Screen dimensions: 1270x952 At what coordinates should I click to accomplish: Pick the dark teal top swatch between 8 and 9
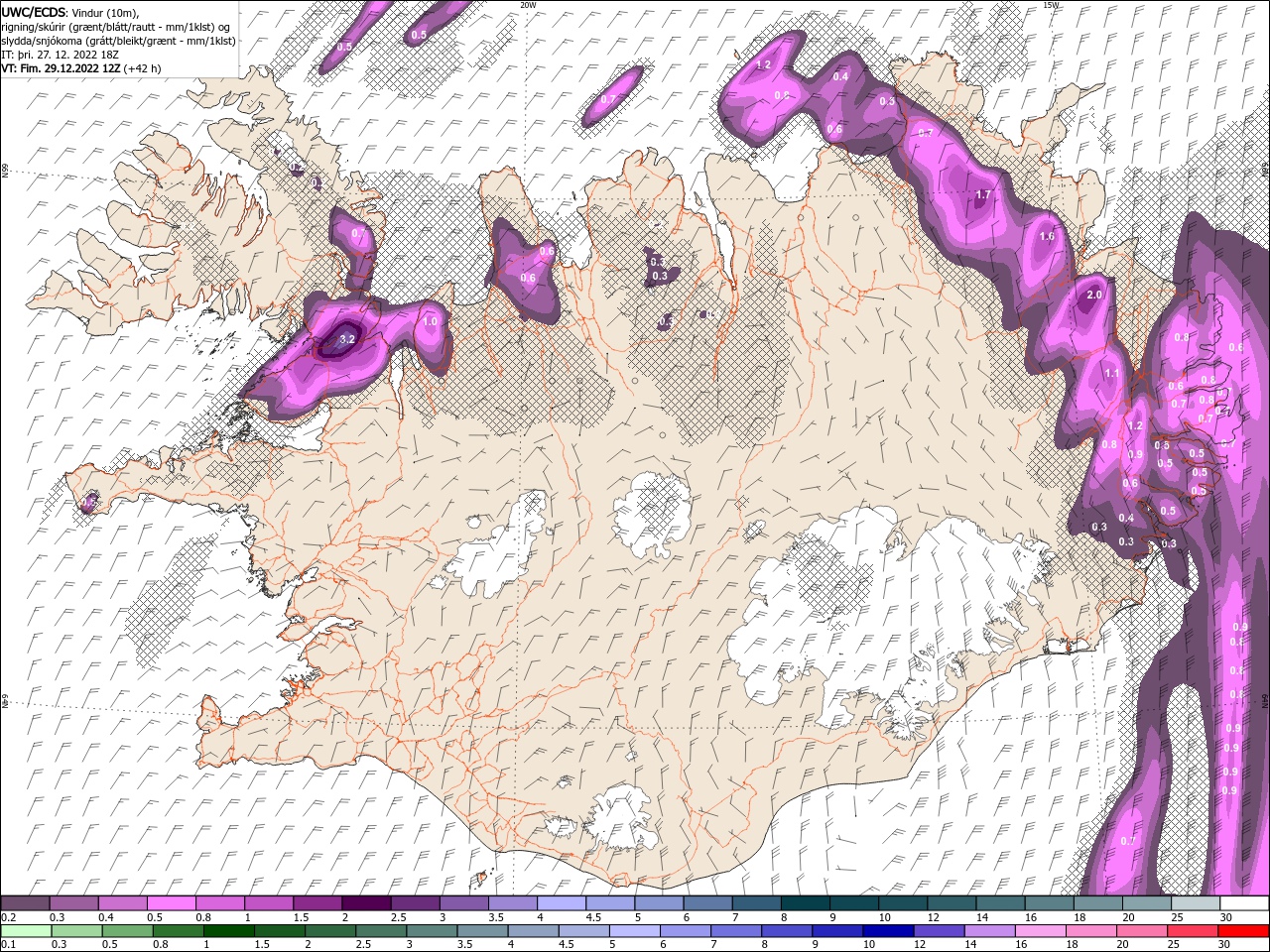tap(805, 902)
